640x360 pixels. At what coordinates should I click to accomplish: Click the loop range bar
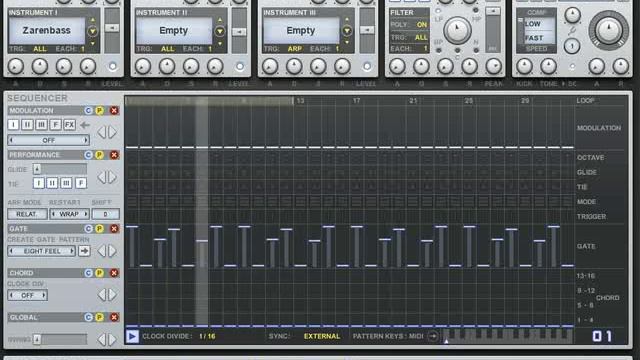[209, 100]
